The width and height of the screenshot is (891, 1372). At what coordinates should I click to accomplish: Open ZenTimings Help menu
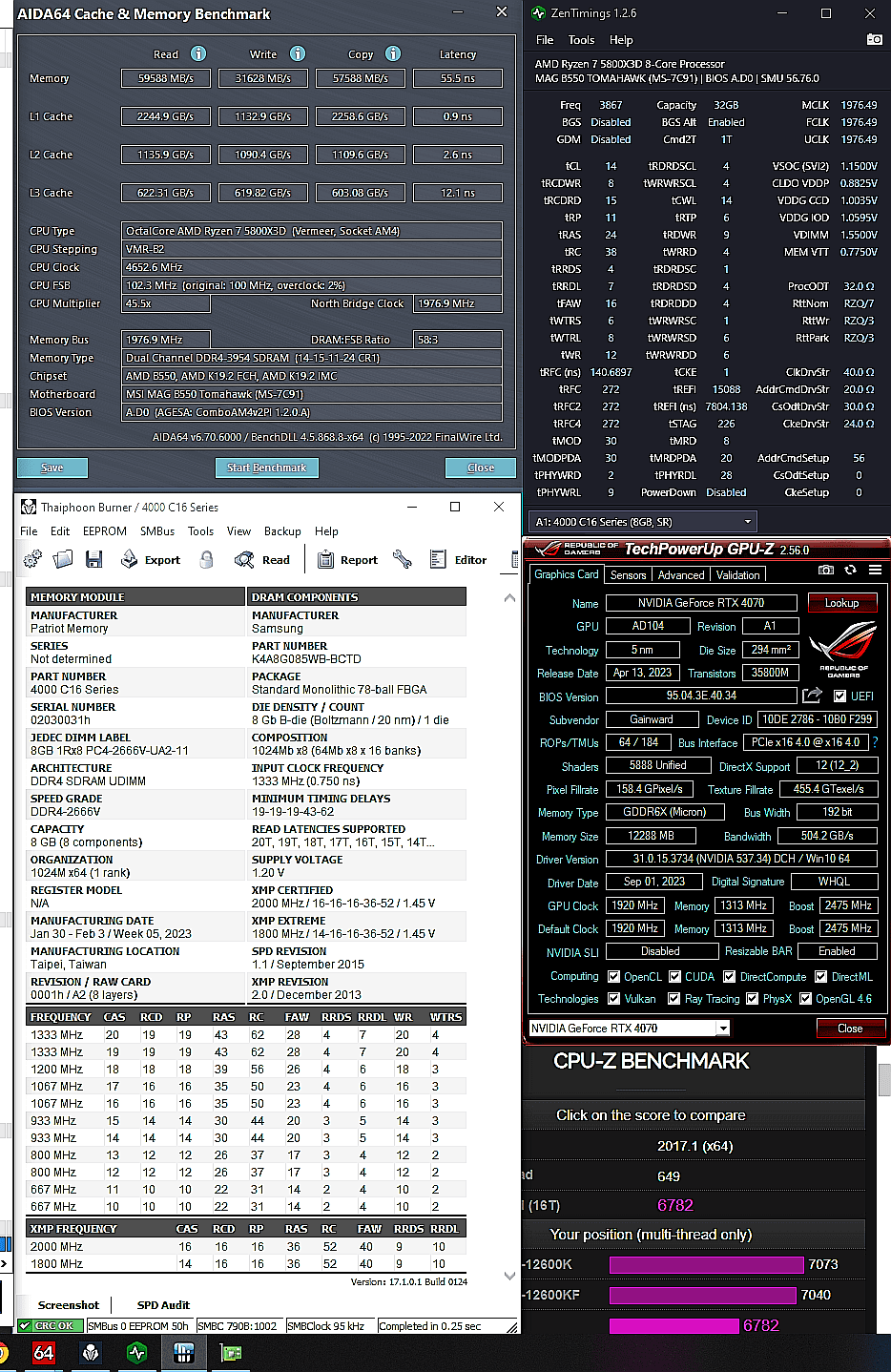pos(621,40)
